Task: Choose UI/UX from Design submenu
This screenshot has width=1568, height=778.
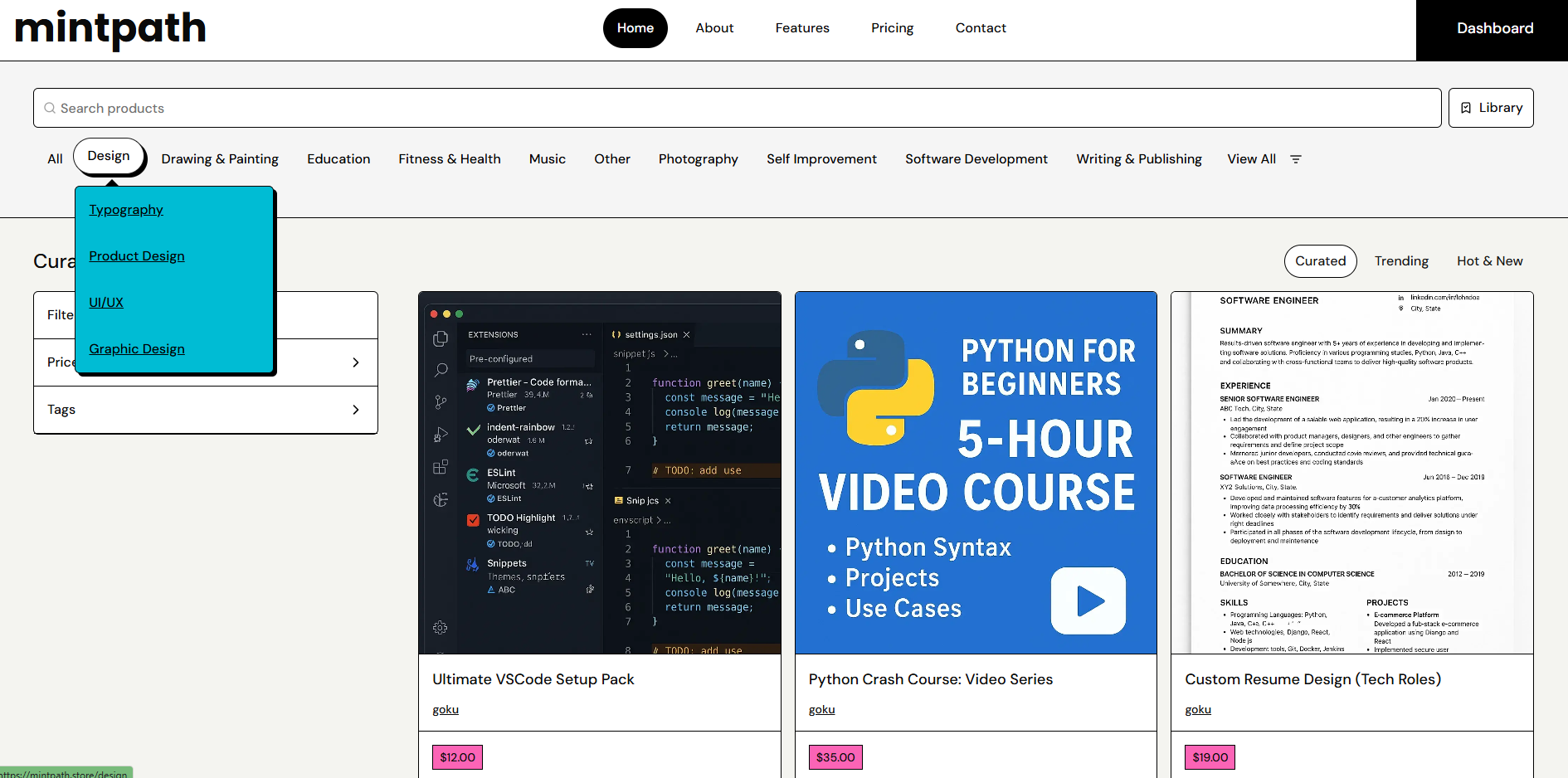Action: pyautogui.click(x=106, y=303)
